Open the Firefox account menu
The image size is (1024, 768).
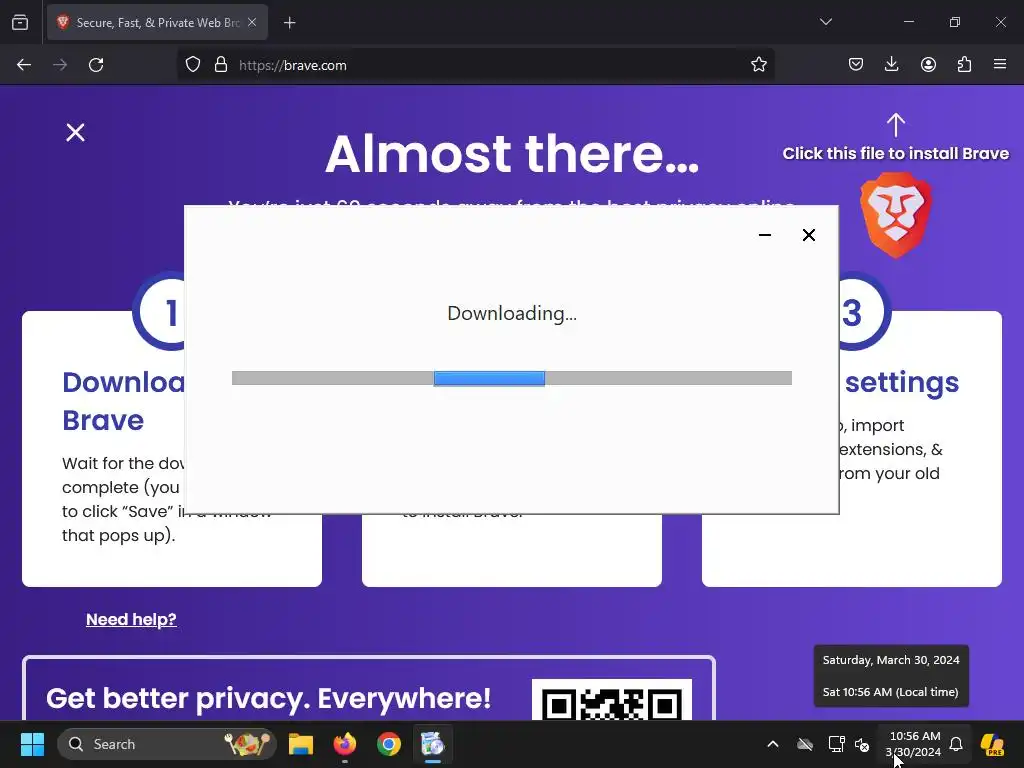[x=928, y=64]
